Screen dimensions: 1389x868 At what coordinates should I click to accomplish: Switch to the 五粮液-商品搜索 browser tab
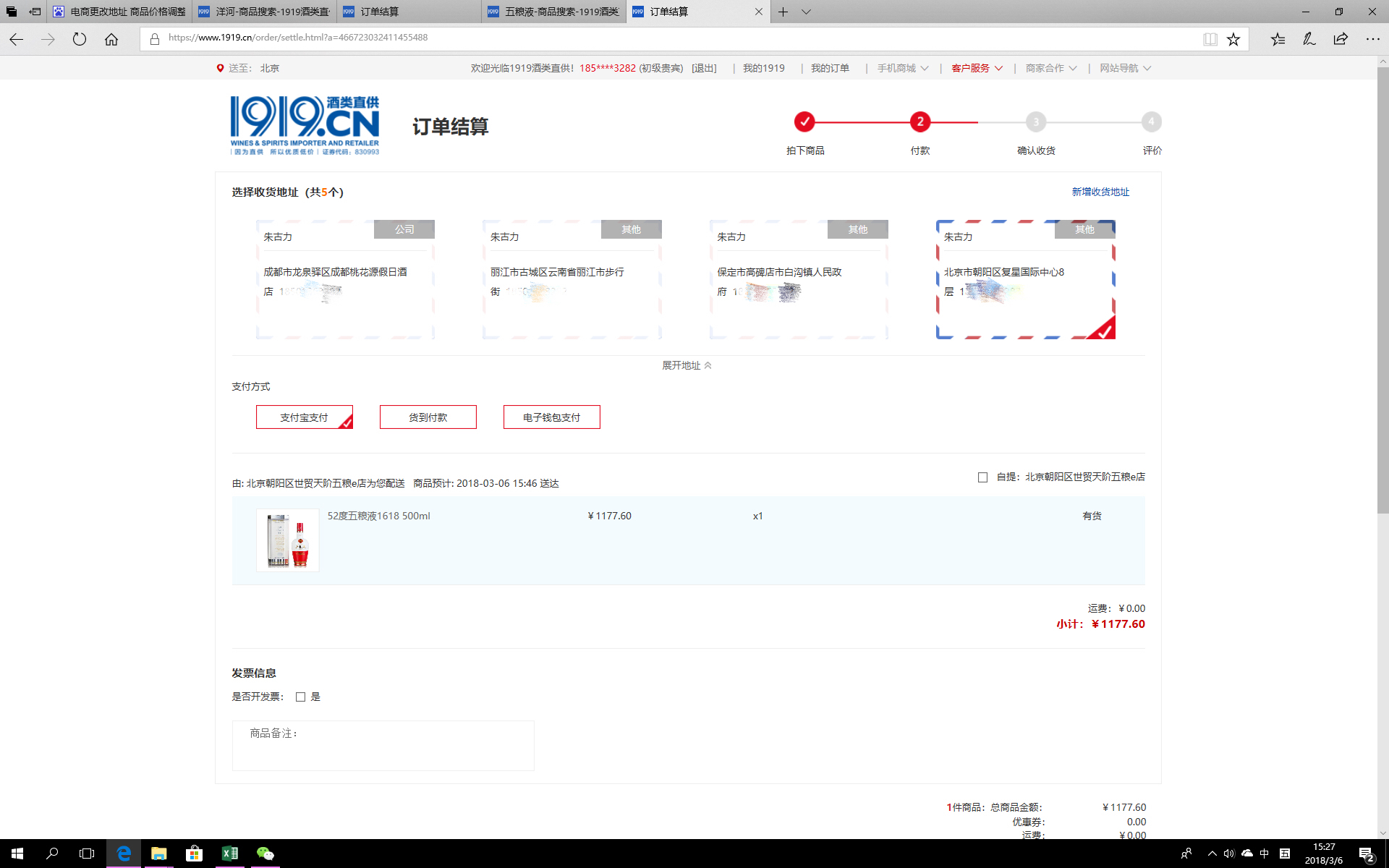[x=554, y=12]
